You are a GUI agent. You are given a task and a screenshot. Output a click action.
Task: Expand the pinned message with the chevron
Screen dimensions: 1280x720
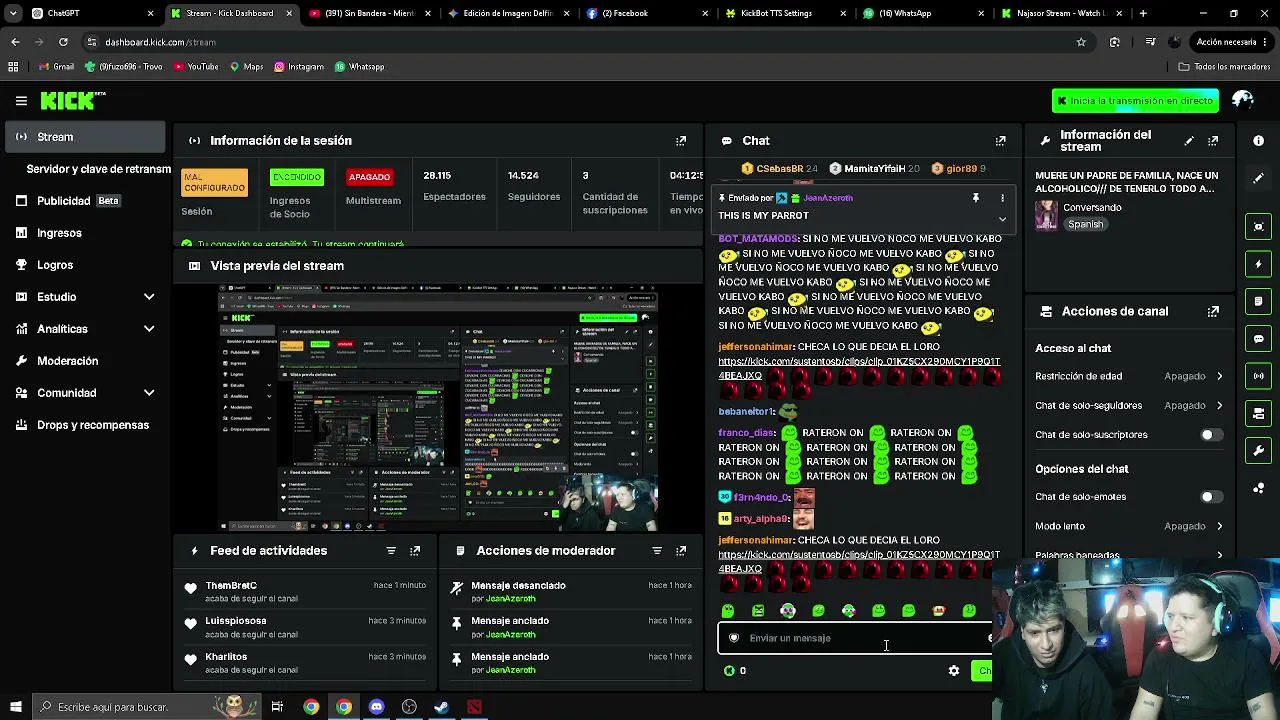1002,219
